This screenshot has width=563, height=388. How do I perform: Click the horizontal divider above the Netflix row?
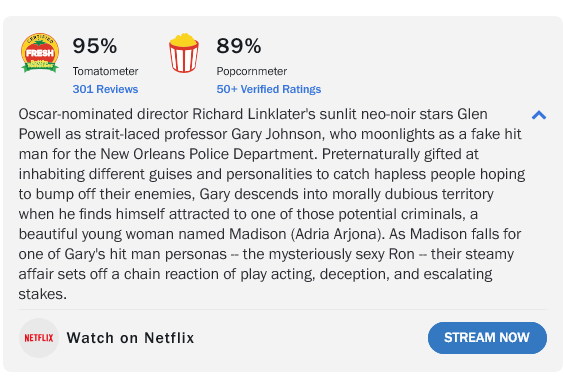pyautogui.click(x=283, y=309)
